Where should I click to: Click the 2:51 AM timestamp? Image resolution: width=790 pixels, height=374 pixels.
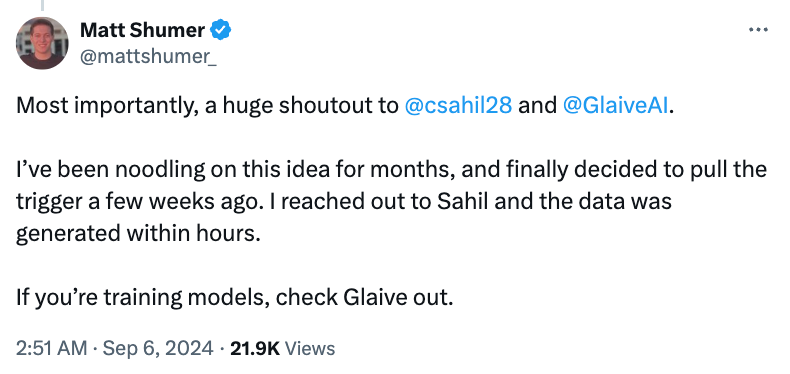tap(51, 348)
